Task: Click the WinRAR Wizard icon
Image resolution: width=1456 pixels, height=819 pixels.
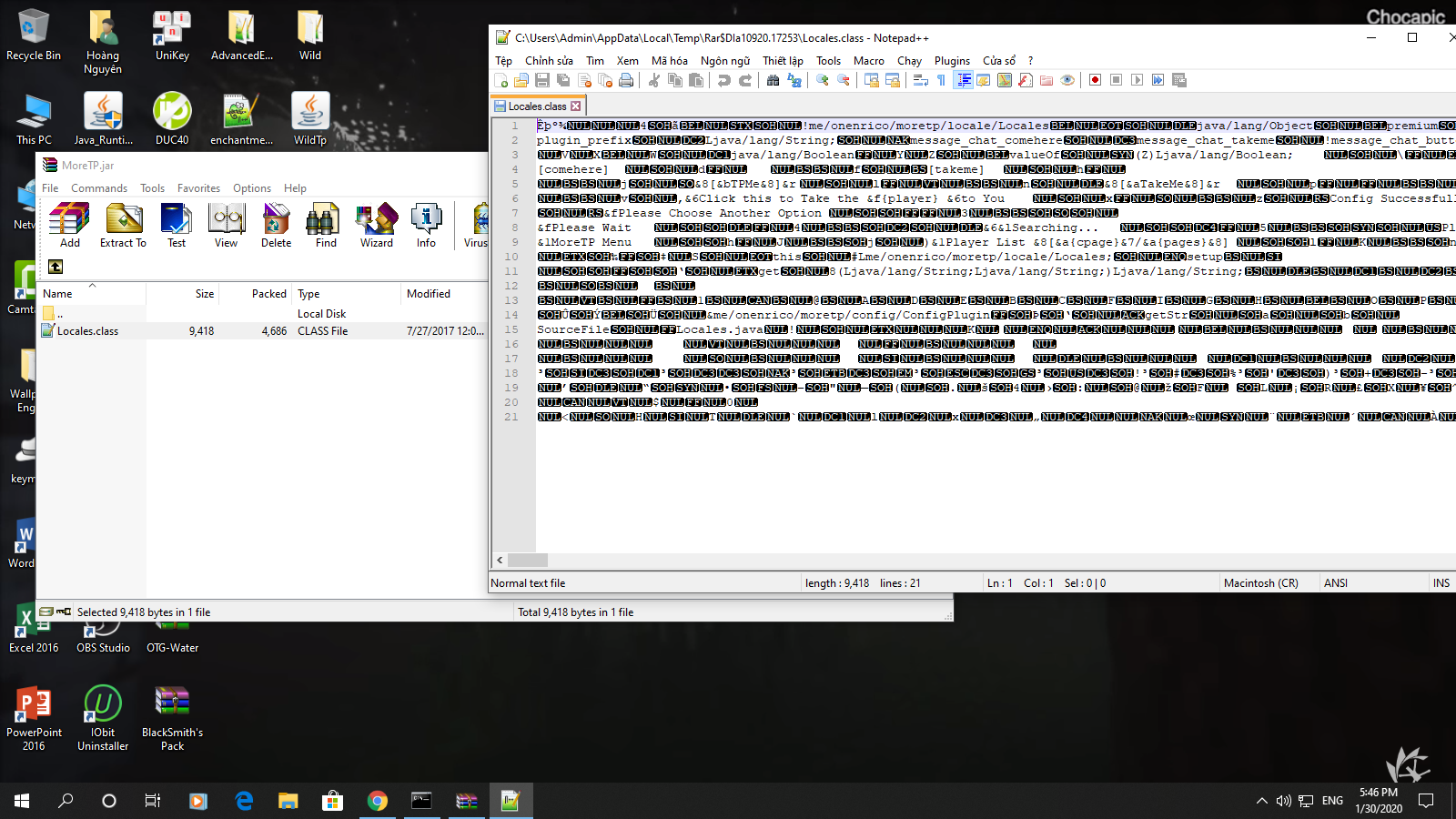Action: click(x=376, y=226)
